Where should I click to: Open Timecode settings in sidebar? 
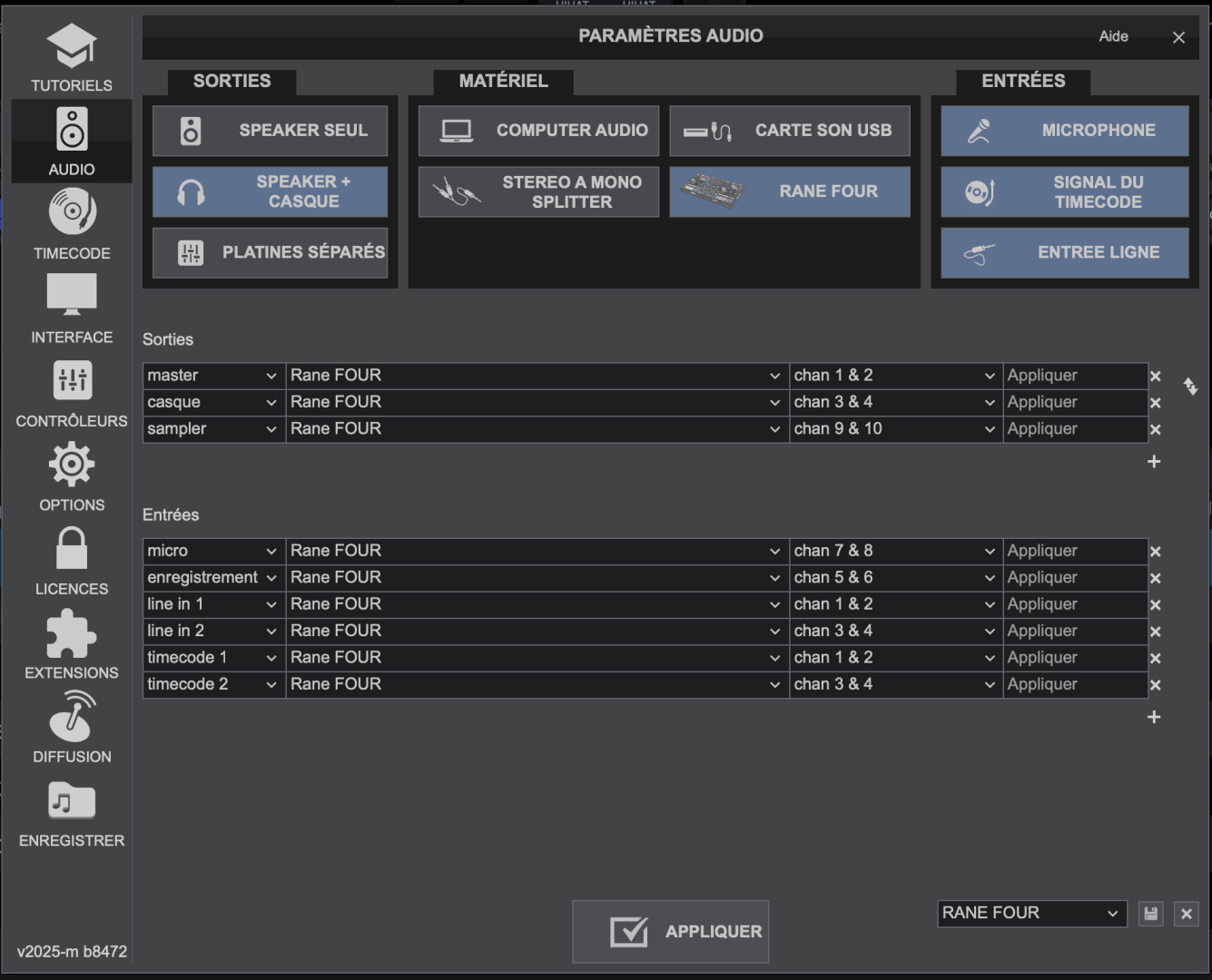click(x=72, y=225)
